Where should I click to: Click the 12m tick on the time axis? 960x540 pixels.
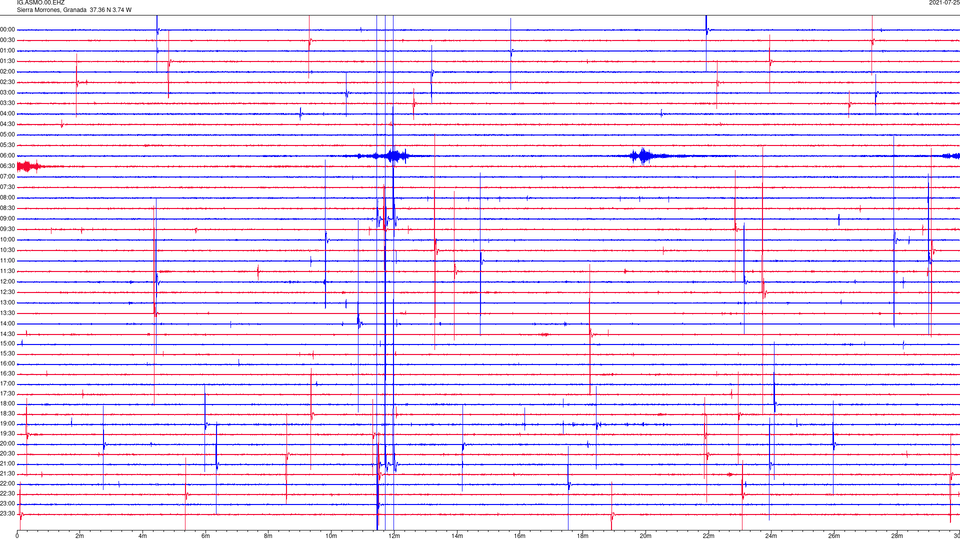(394, 536)
